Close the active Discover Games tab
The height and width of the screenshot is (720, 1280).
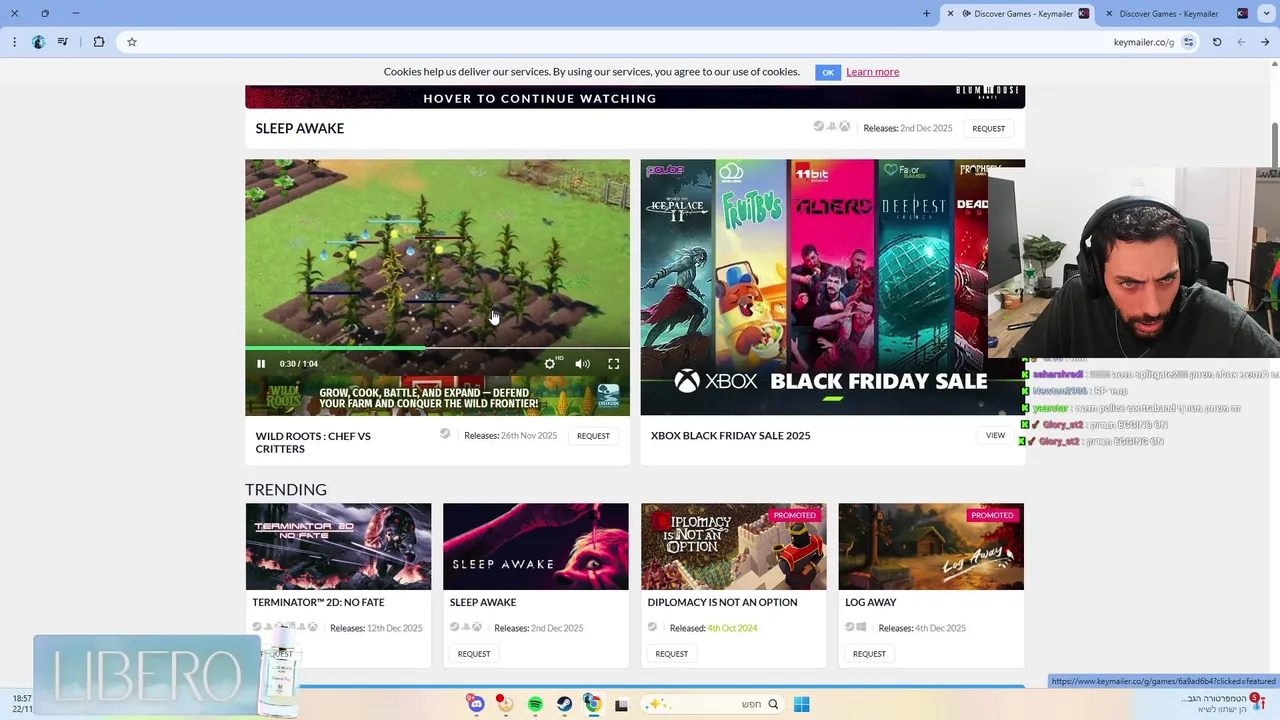pos(951,14)
